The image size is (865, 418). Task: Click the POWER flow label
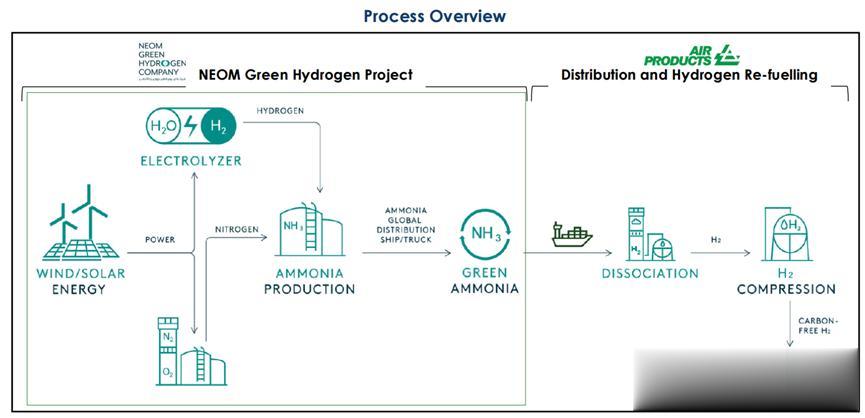[x=160, y=240]
